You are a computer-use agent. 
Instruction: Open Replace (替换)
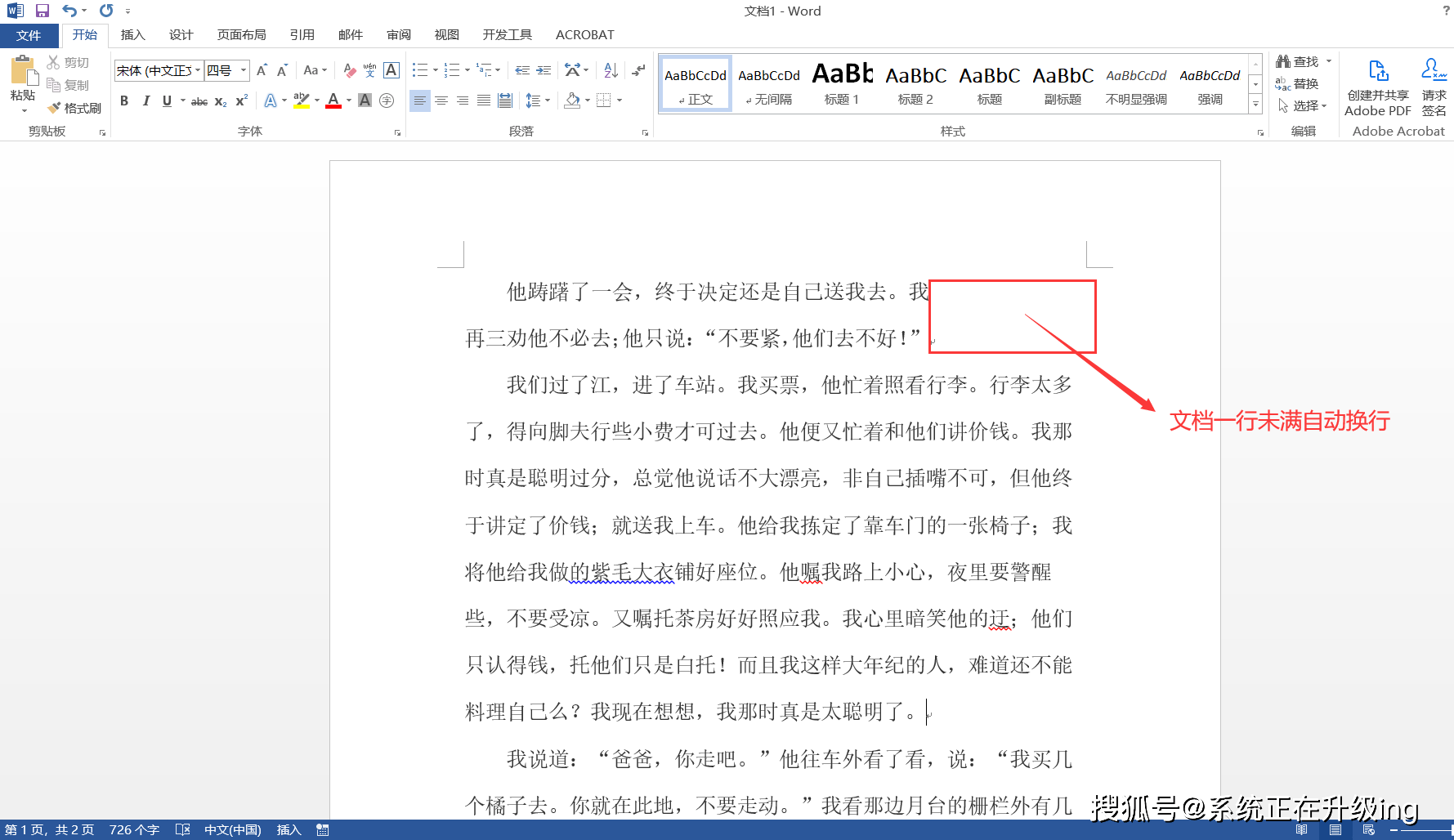tap(1297, 83)
